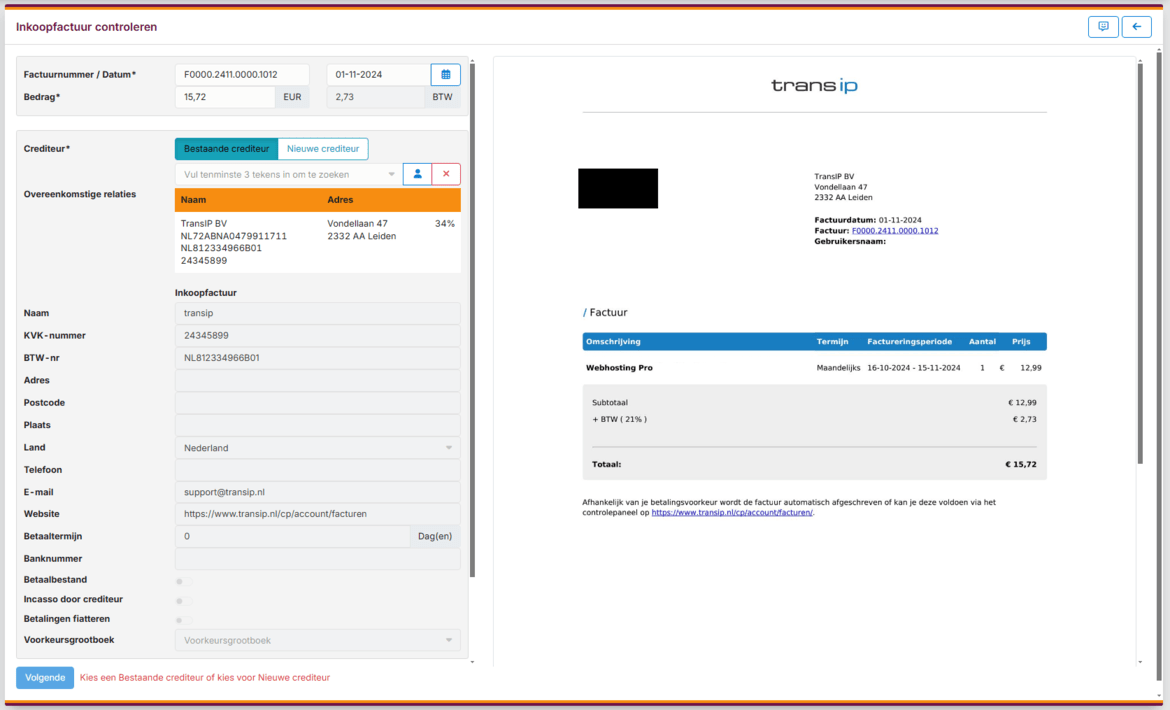Image resolution: width=1170 pixels, height=710 pixels.
Task: Click the 34% match score
Action: [445, 224]
